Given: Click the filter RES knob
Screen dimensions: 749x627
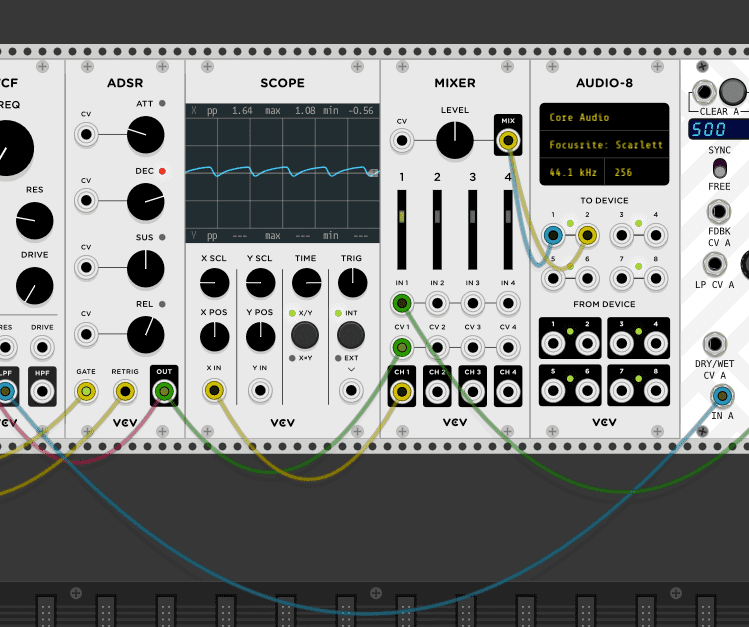Looking at the screenshot, I should [34, 221].
